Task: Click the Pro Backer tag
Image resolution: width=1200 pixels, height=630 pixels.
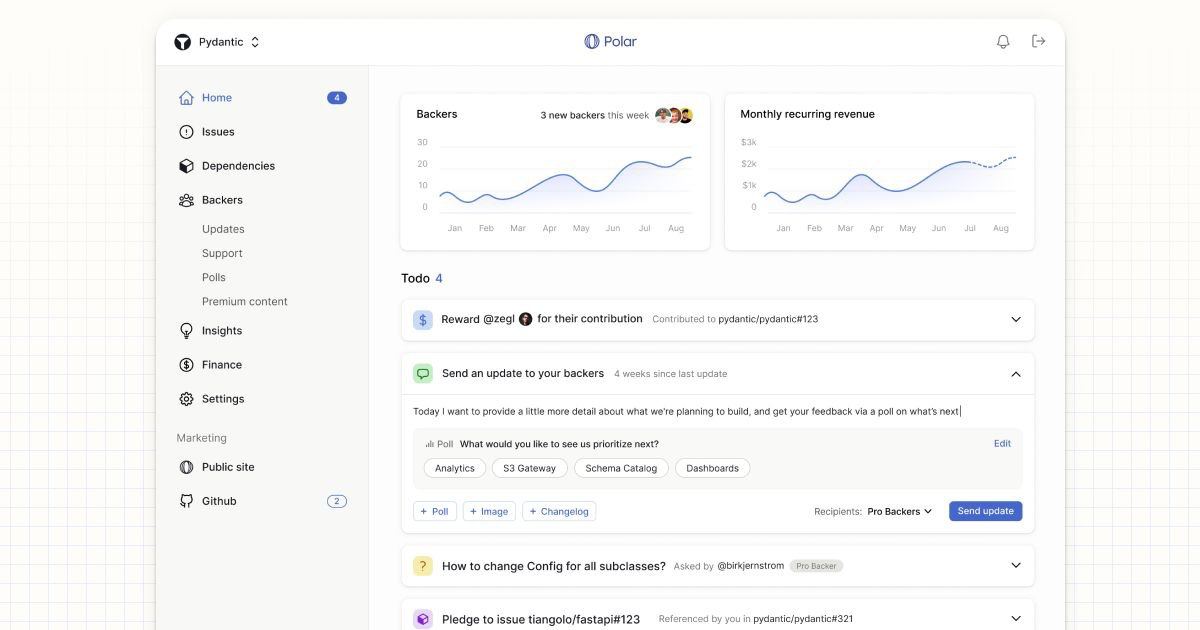Action: tap(817, 566)
